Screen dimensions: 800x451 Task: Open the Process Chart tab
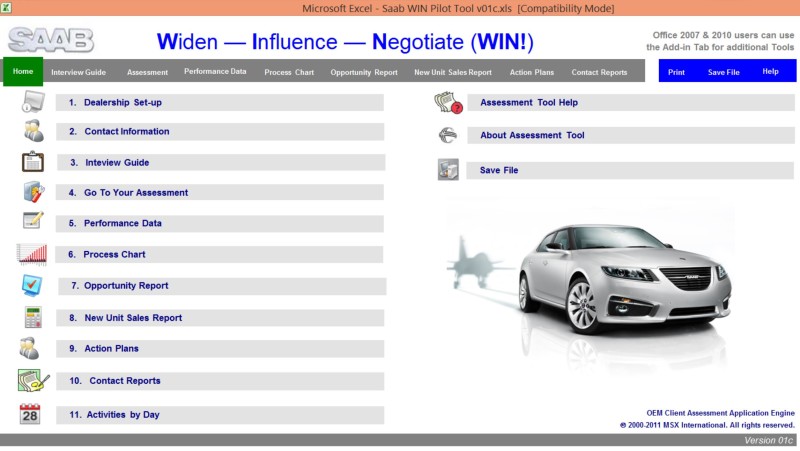289,72
